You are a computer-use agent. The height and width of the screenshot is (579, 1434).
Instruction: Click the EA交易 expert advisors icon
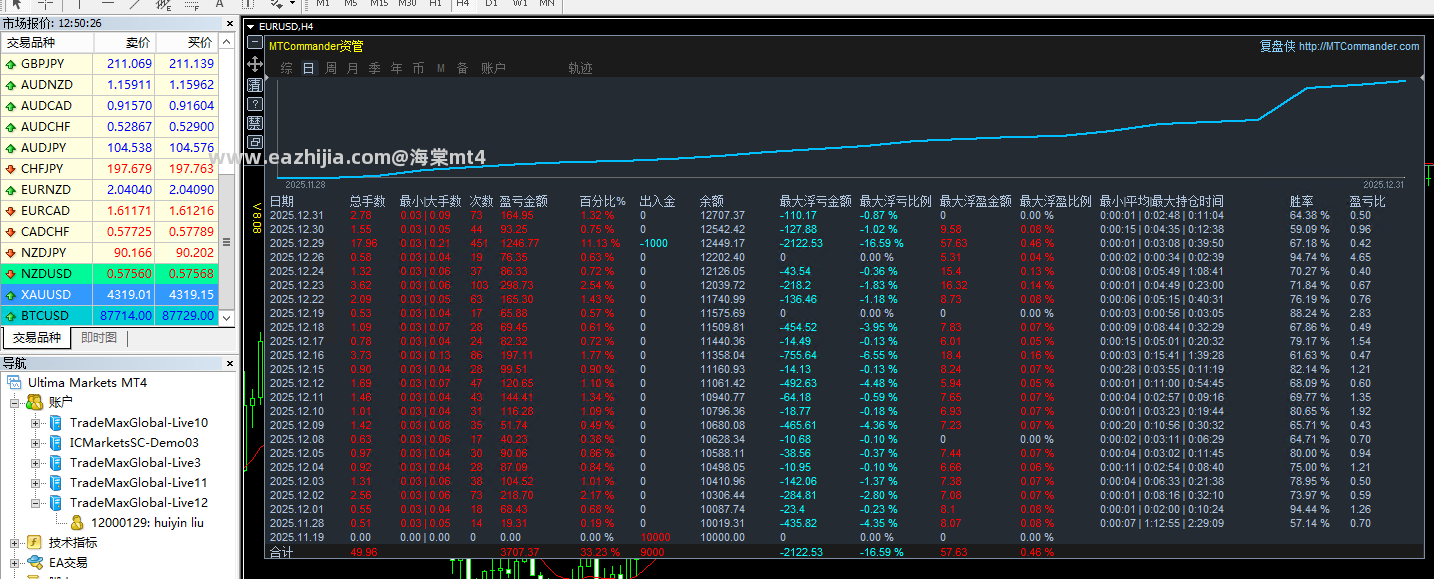click(35, 562)
